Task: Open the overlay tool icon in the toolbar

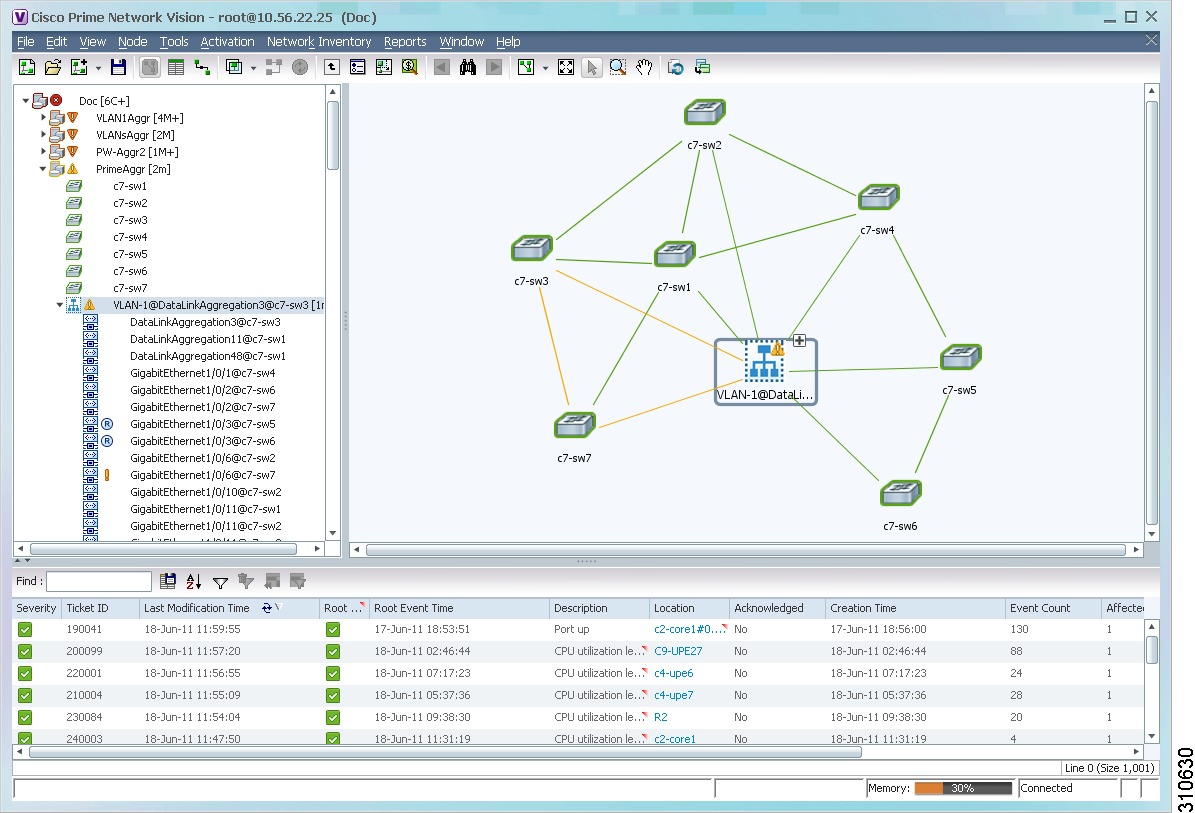Action: [234, 68]
